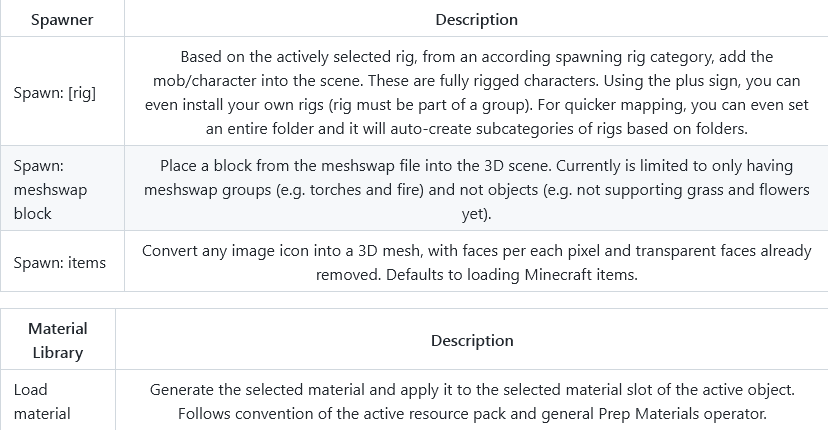The image size is (828, 430).
Task: Select the Spawn: items cell
Action: pyautogui.click(x=62, y=261)
